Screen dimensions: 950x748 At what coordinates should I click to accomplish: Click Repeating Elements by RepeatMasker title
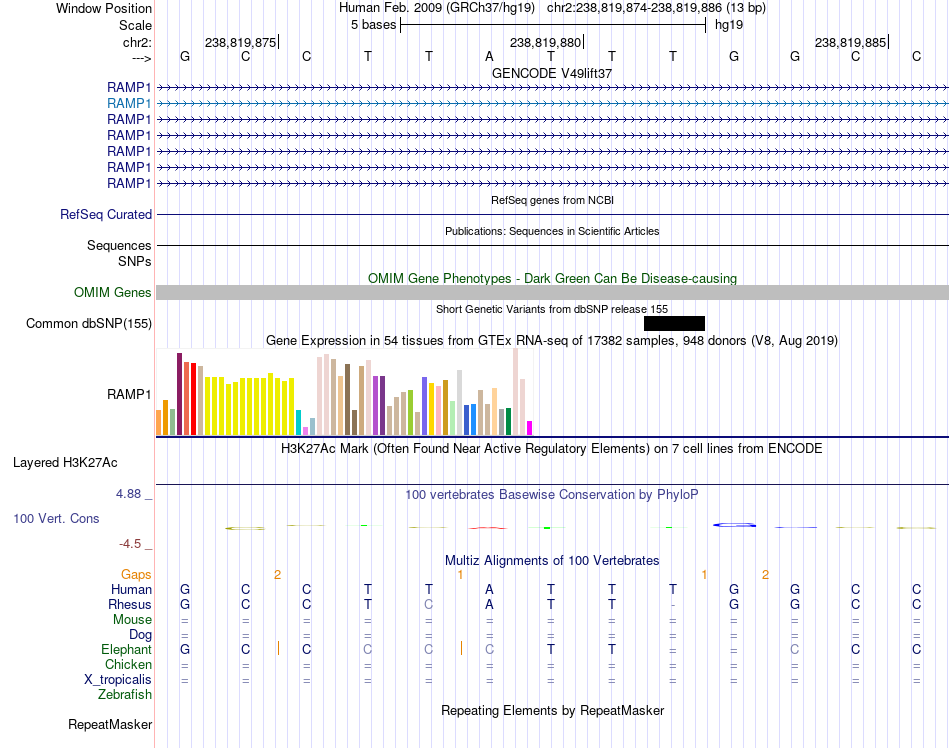(553, 710)
